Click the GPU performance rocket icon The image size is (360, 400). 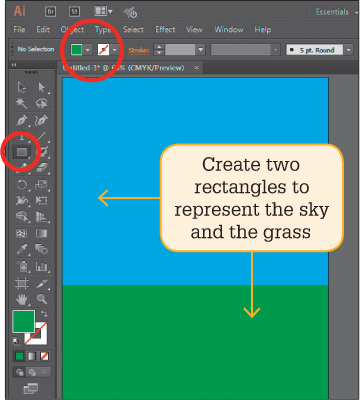pyautogui.click(x=130, y=13)
